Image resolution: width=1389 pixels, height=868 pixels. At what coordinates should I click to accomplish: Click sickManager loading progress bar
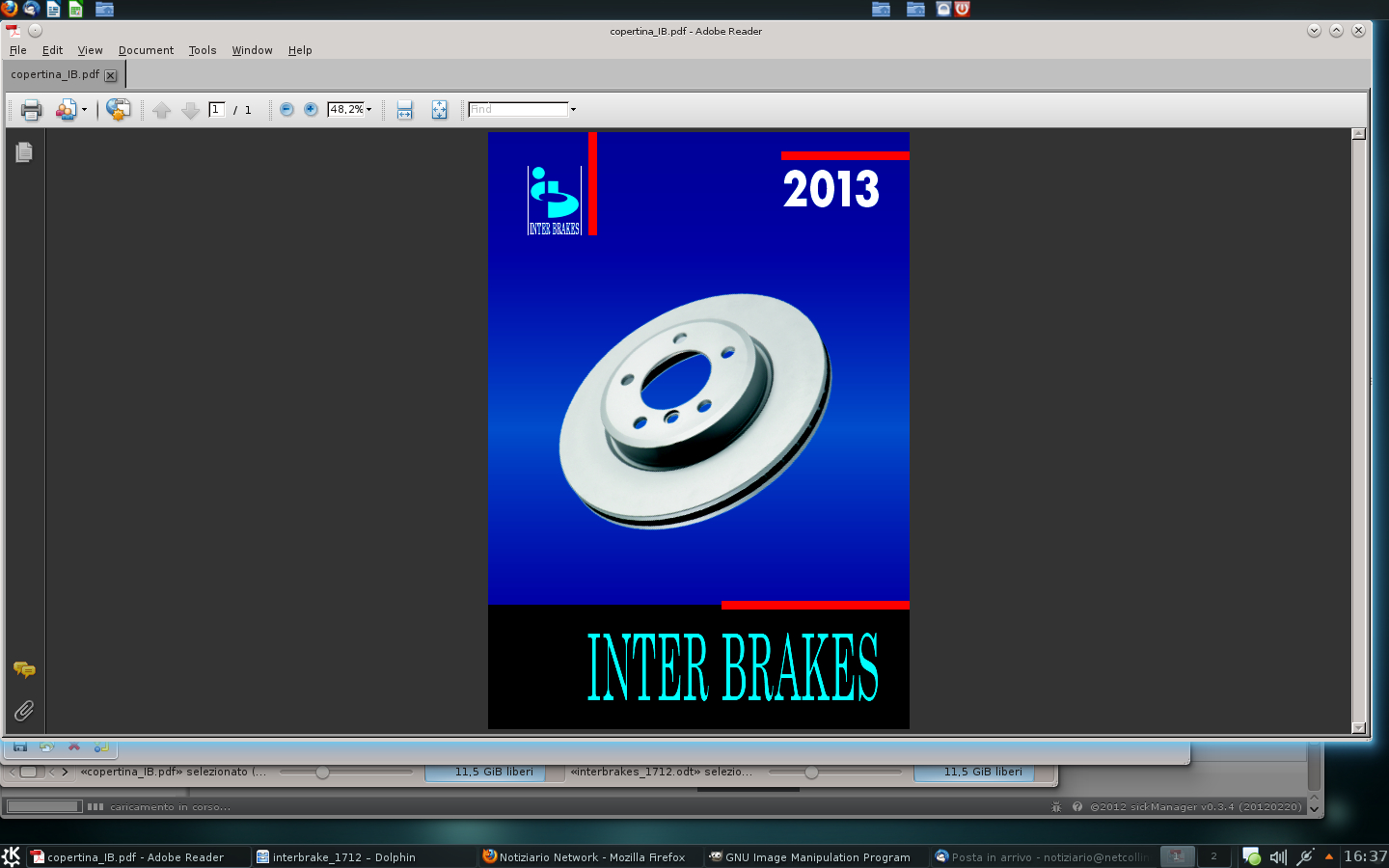point(44,806)
